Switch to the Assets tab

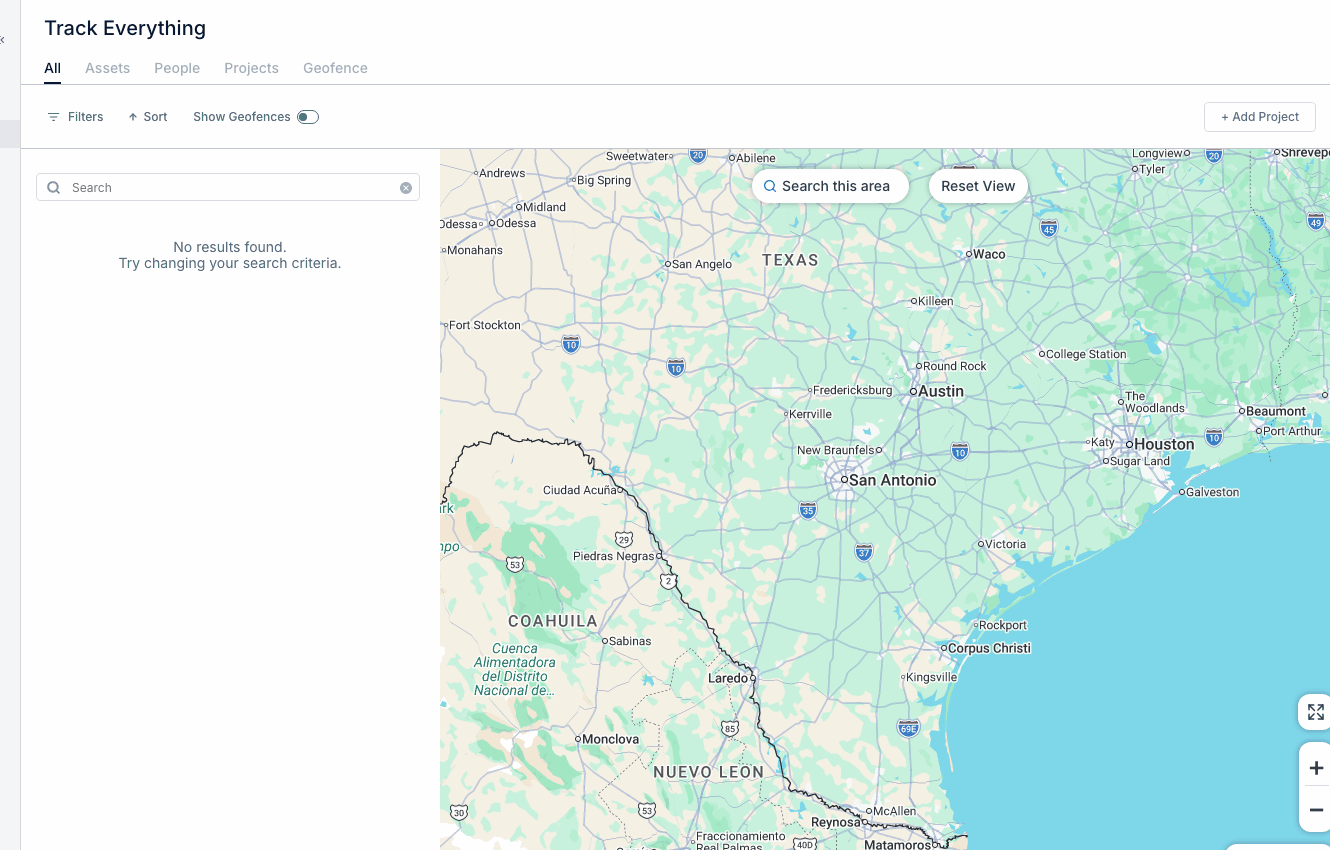pos(107,68)
